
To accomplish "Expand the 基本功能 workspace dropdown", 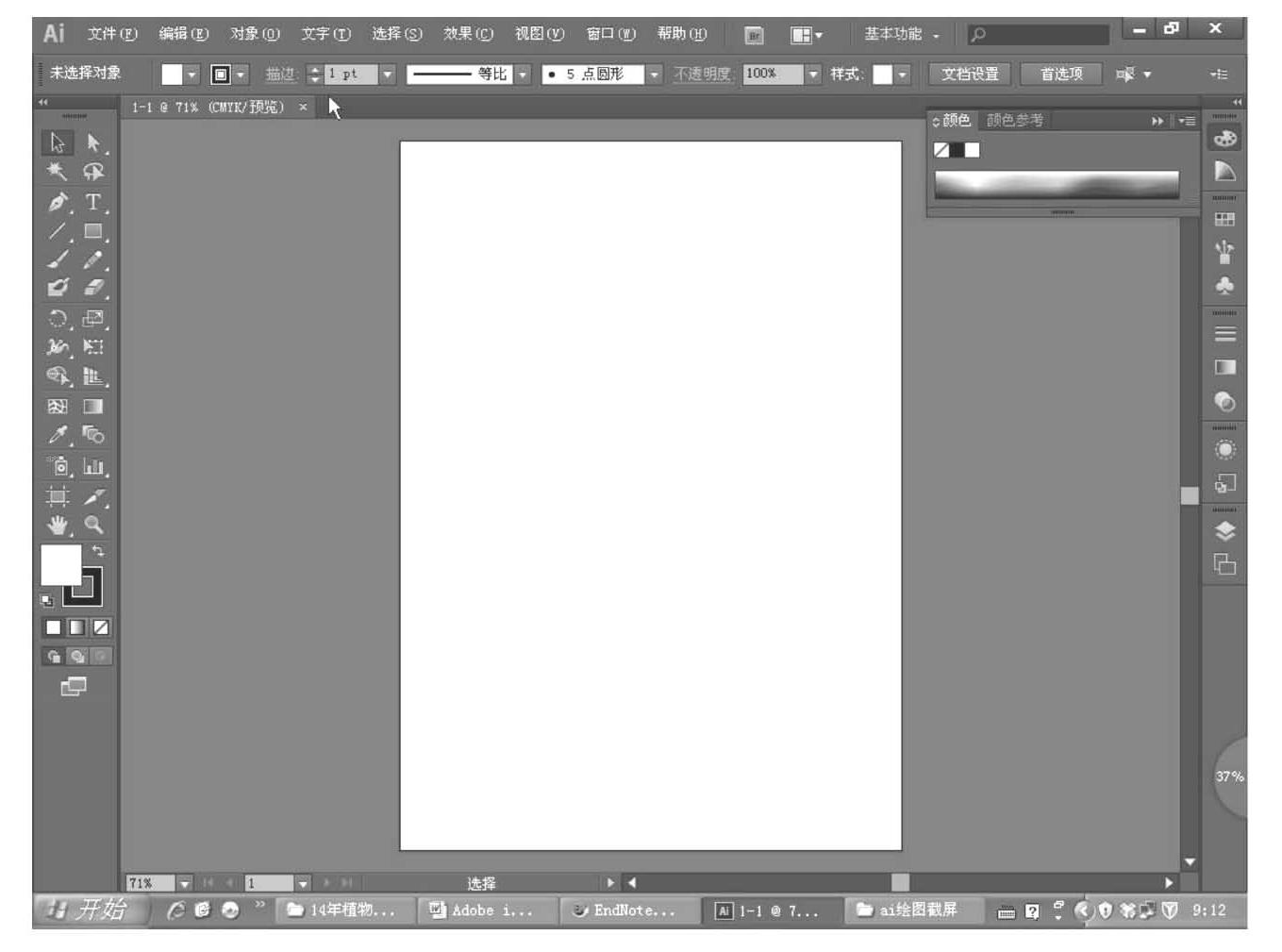I will pyautogui.click(x=902, y=35).
